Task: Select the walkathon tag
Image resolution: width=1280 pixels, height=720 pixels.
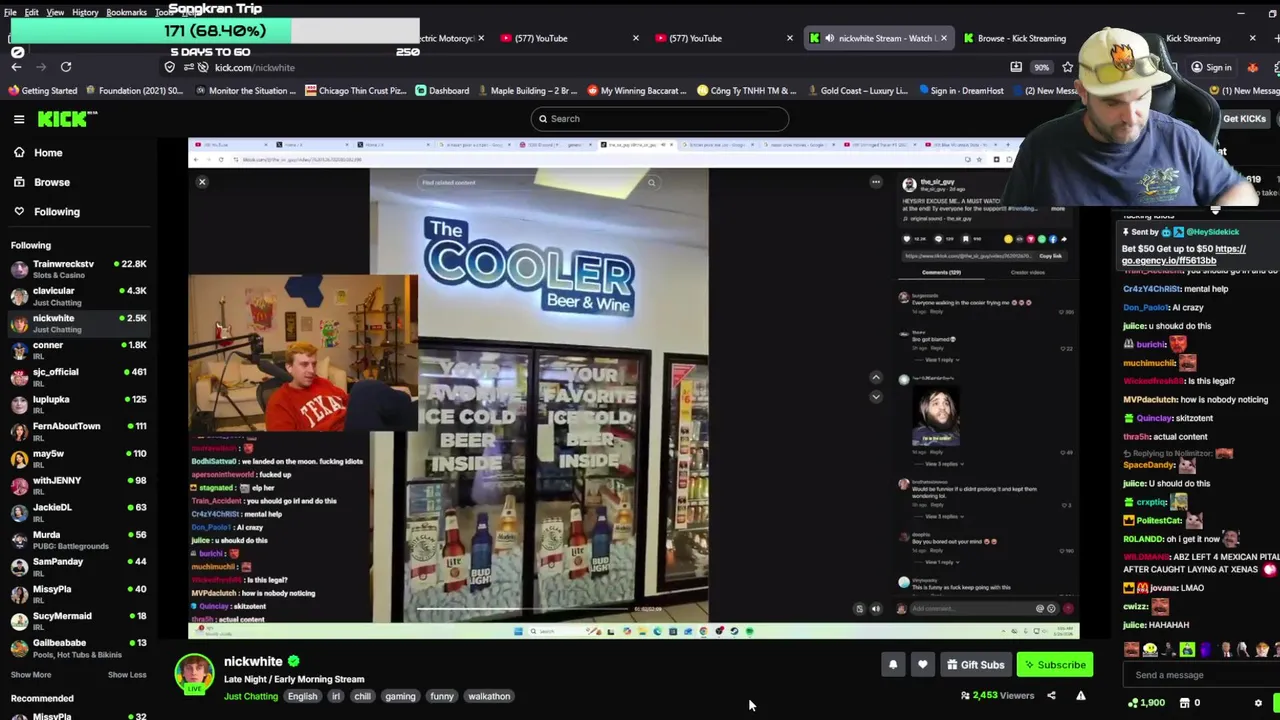Action: pos(489,697)
